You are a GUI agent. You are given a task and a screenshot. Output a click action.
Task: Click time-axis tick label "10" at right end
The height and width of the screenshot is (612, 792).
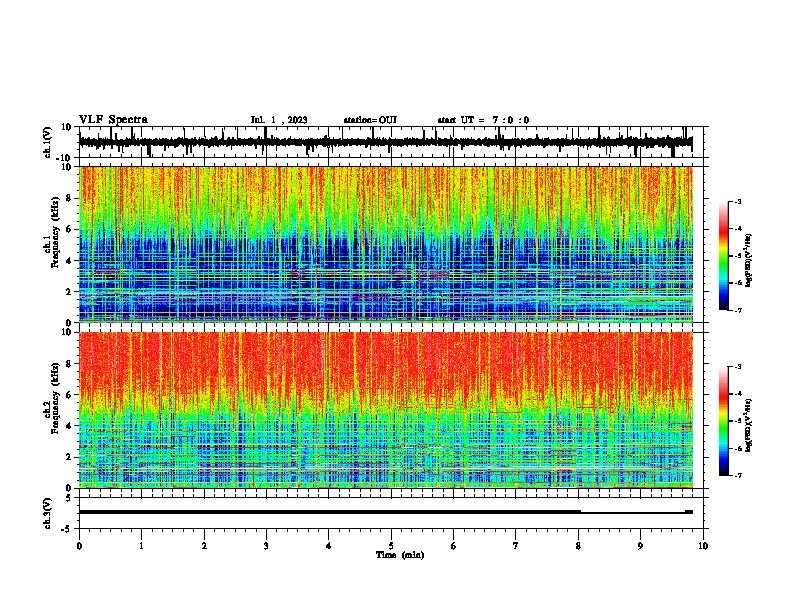coord(703,546)
